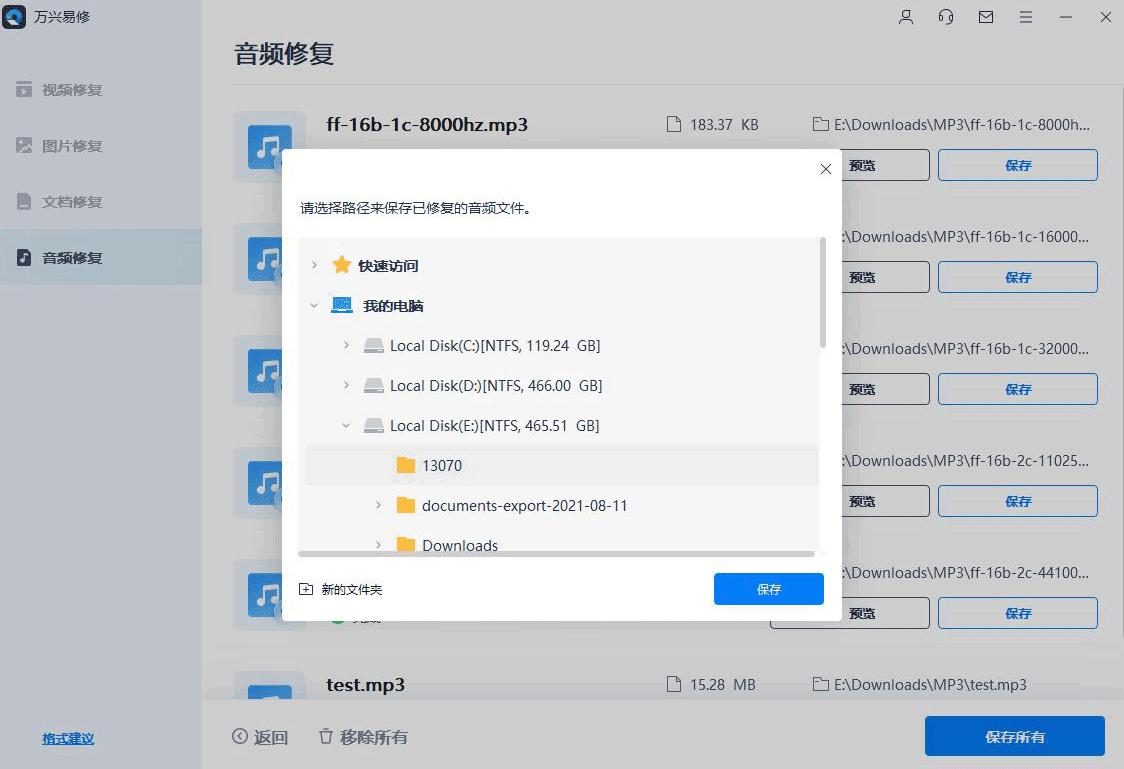The height and width of the screenshot is (769, 1124).
Task: Open the user account icon
Action: [905, 17]
